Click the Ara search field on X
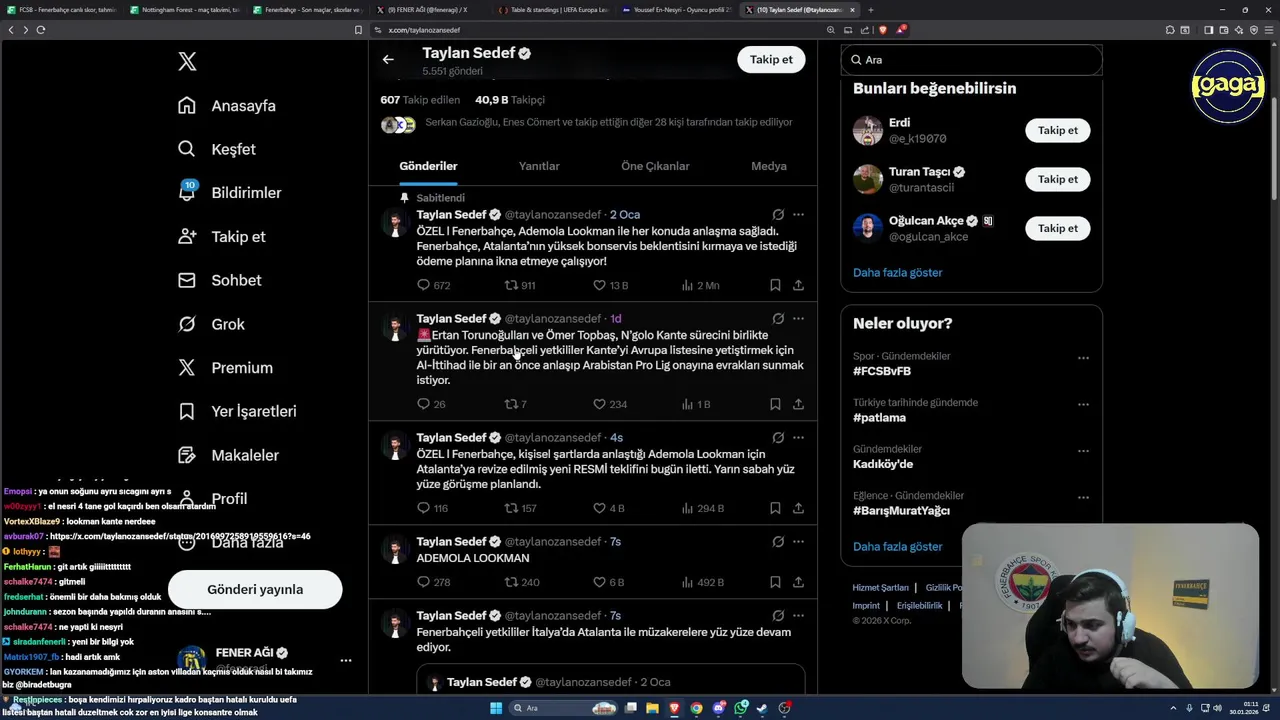This screenshot has height=720, width=1280. pyautogui.click(x=971, y=60)
